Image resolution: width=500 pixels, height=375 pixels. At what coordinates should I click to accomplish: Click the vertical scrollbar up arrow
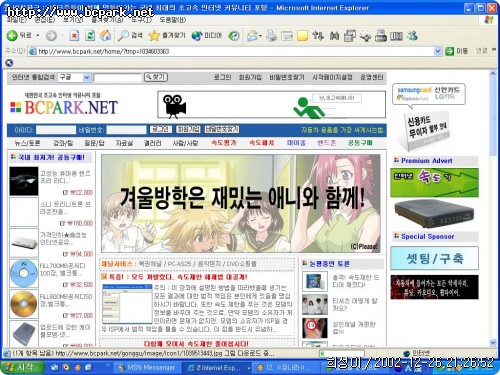coord(493,74)
